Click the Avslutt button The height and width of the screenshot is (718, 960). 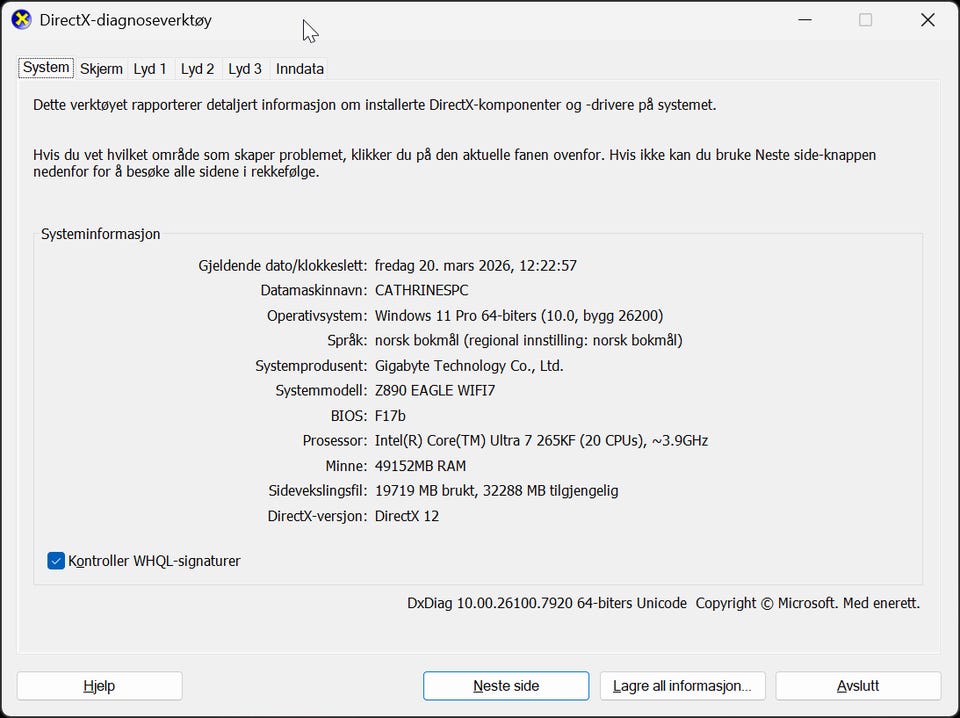pos(858,686)
